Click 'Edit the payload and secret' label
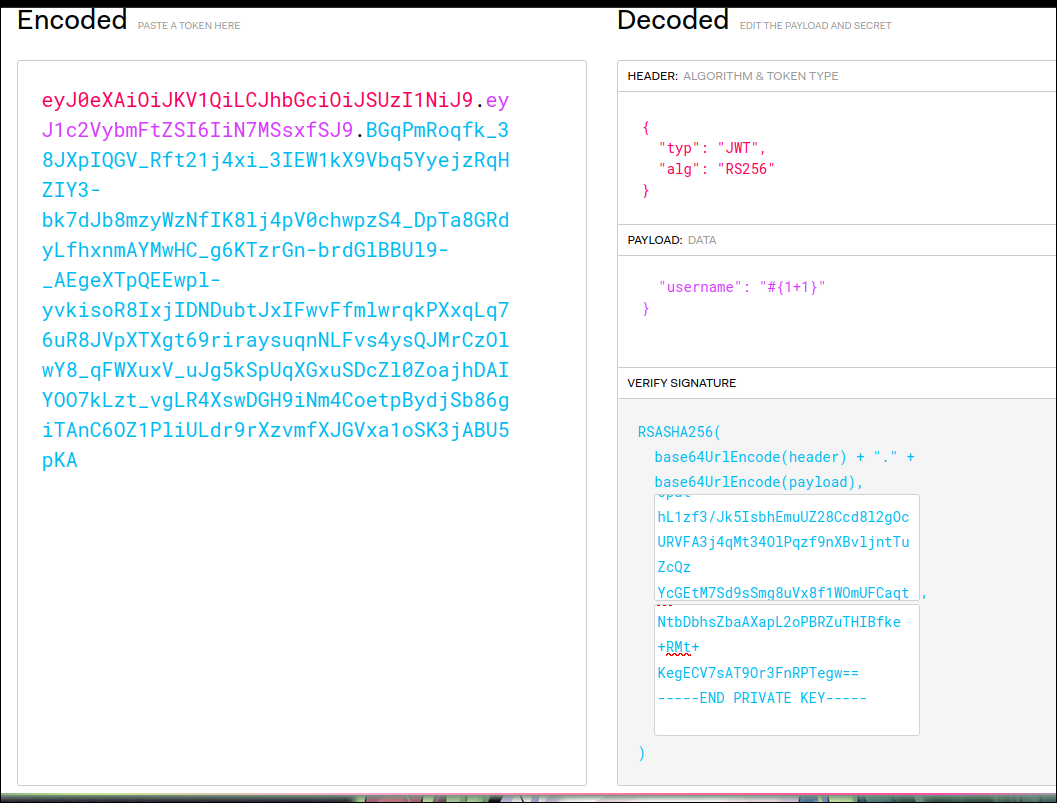This screenshot has width=1057, height=803. [x=815, y=25]
